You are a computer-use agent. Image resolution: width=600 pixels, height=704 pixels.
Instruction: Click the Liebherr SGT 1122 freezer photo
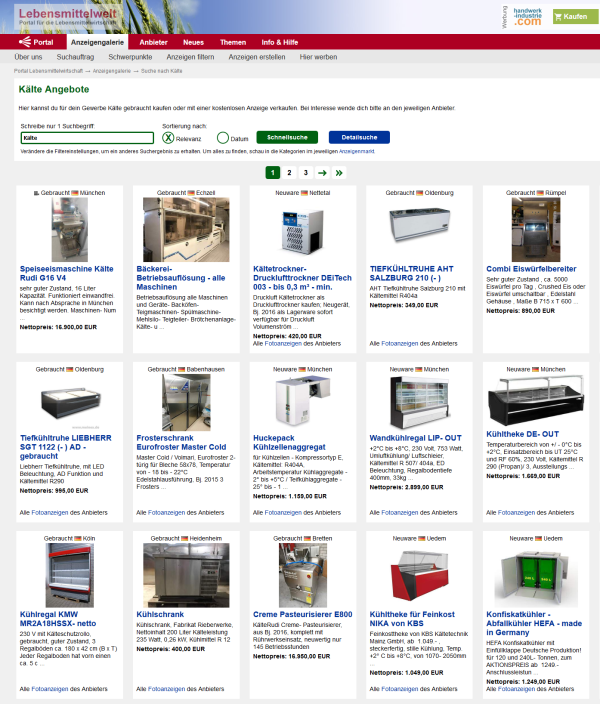70,402
